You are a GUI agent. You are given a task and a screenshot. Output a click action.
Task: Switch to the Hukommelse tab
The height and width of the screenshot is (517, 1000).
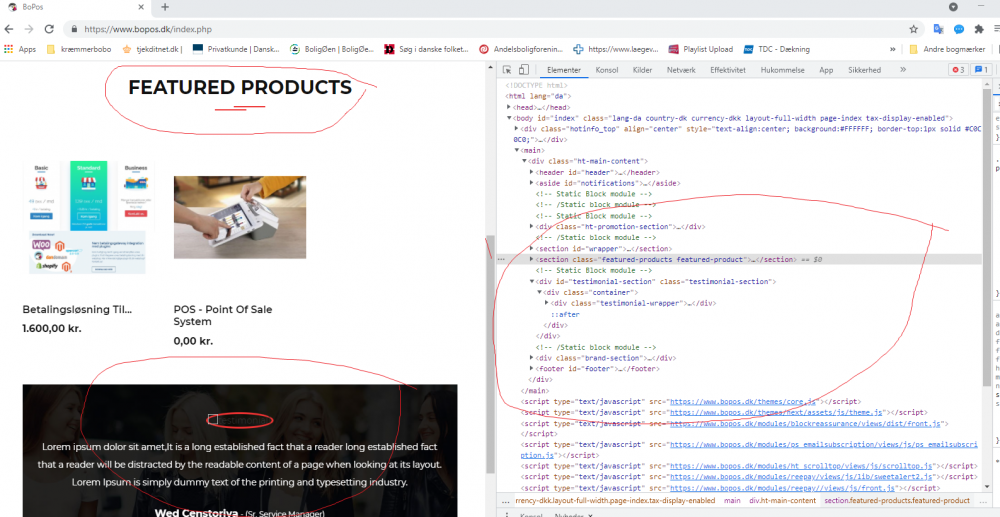pos(782,70)
